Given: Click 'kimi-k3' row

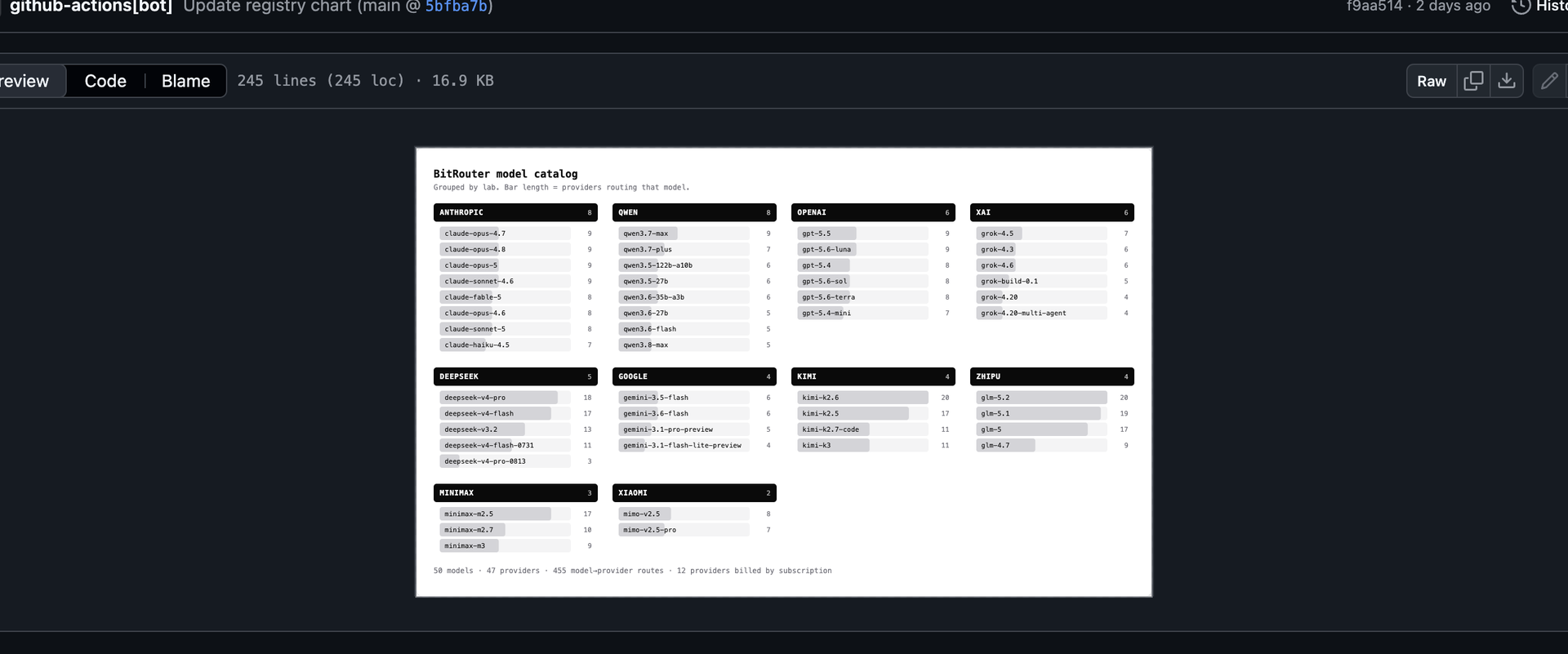Looking at the screenshot, I should coord(873,445).
